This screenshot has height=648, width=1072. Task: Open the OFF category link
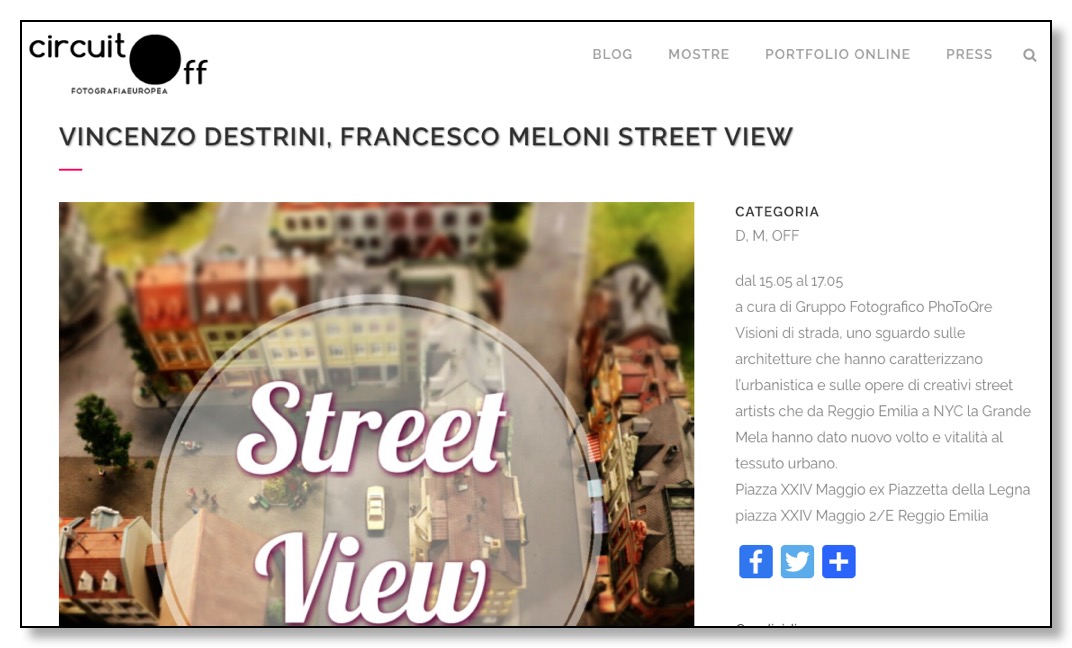pyautogui.click(x=785, y=236)
